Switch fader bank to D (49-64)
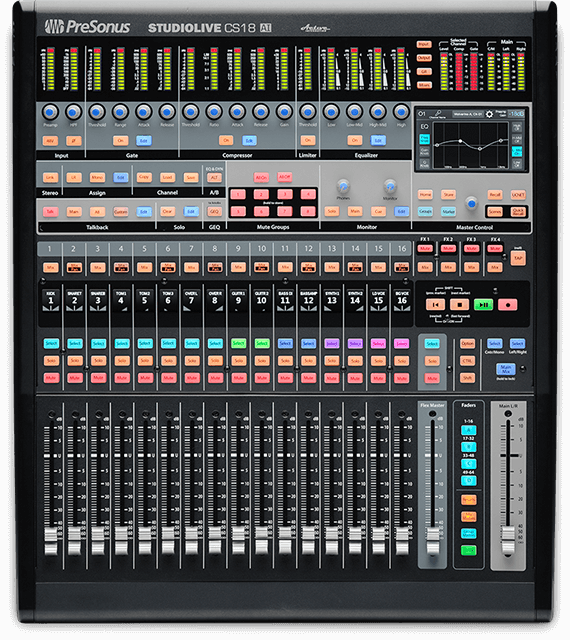 [x=468, y=481]
